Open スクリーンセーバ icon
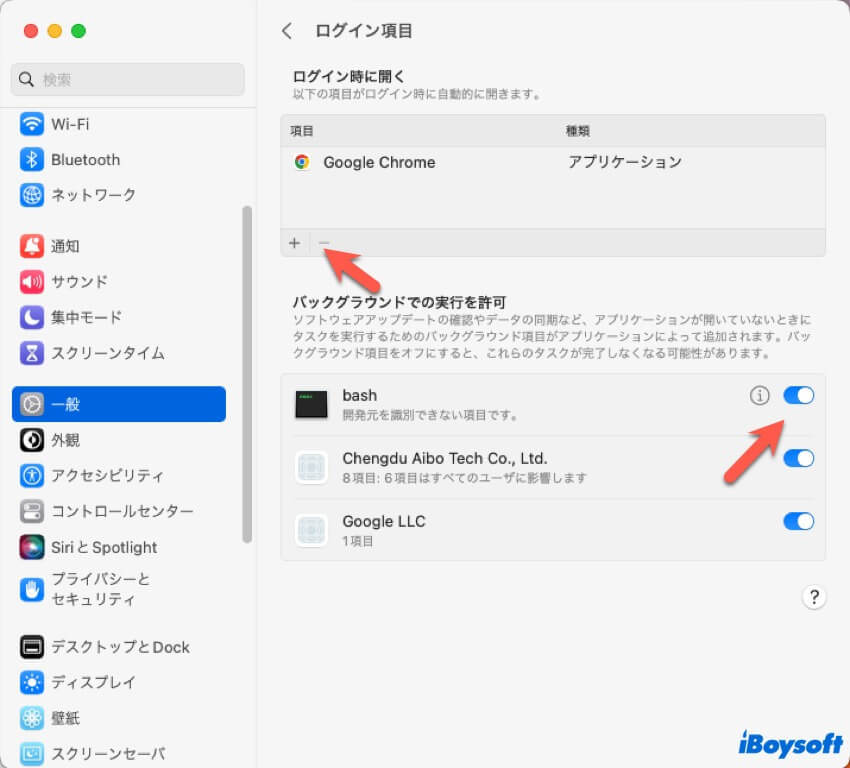Screen dimensions: 850x768 coord(31,753)
